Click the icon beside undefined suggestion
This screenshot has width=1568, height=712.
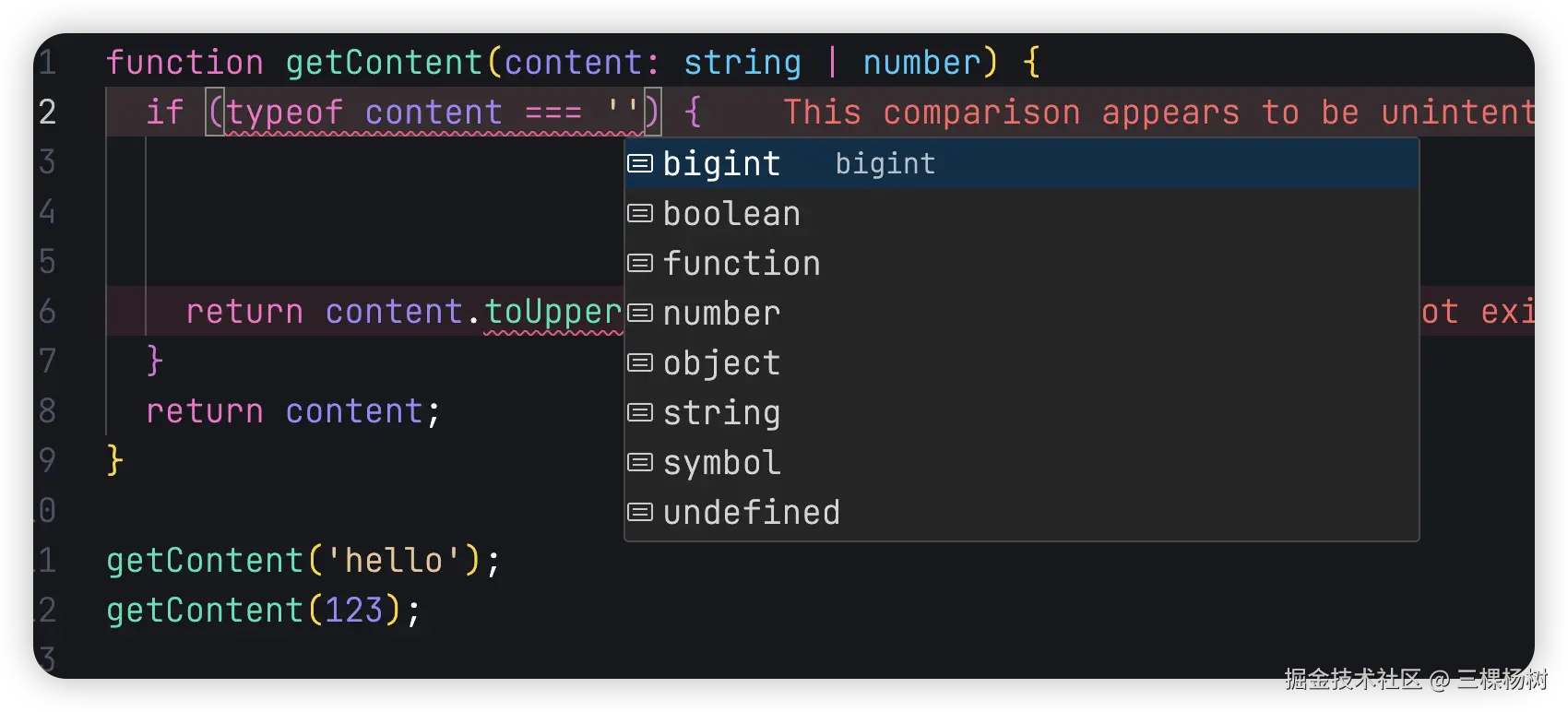tap(639, 513)
